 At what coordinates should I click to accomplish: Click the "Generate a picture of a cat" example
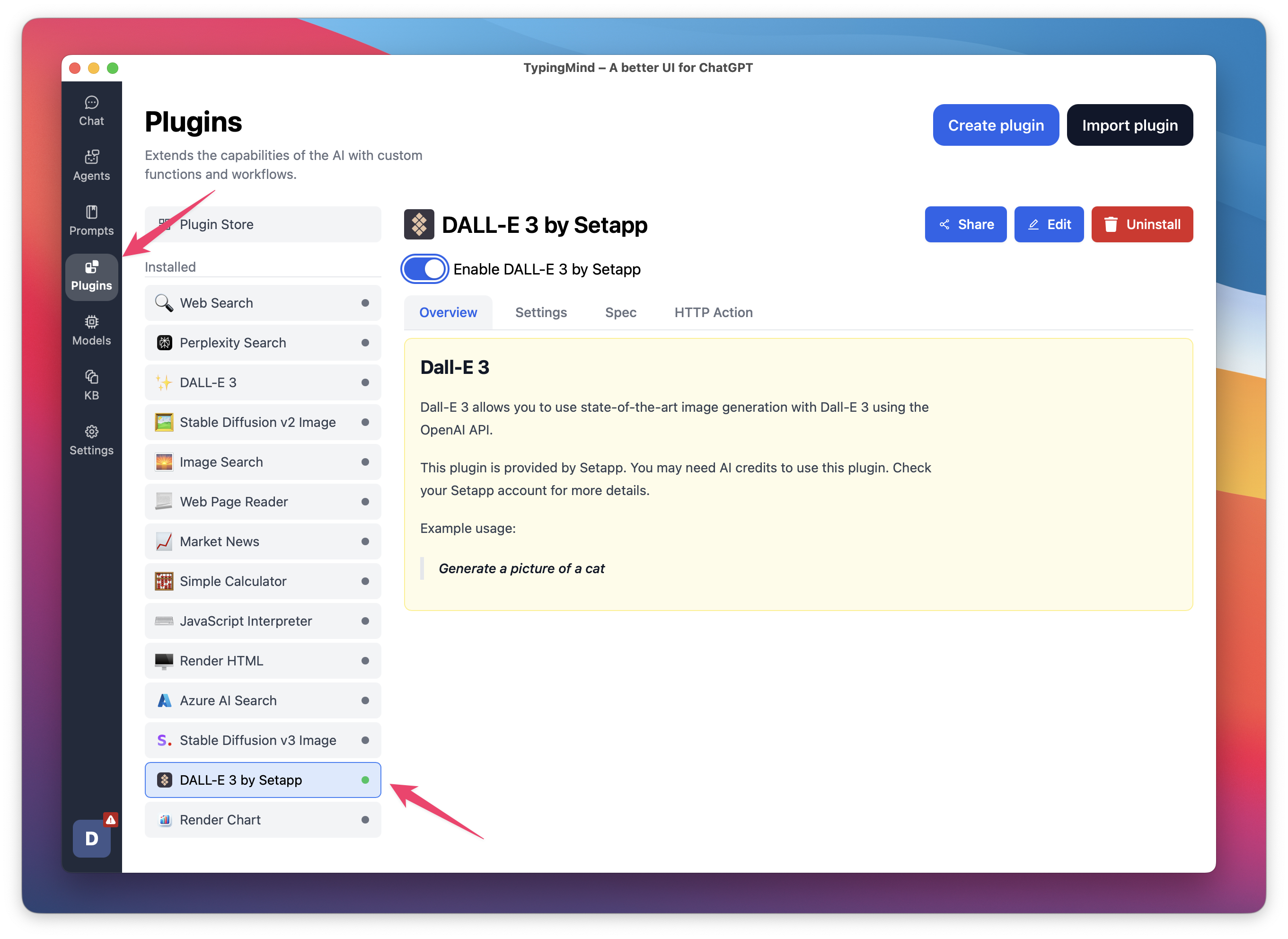pos(521,568)
